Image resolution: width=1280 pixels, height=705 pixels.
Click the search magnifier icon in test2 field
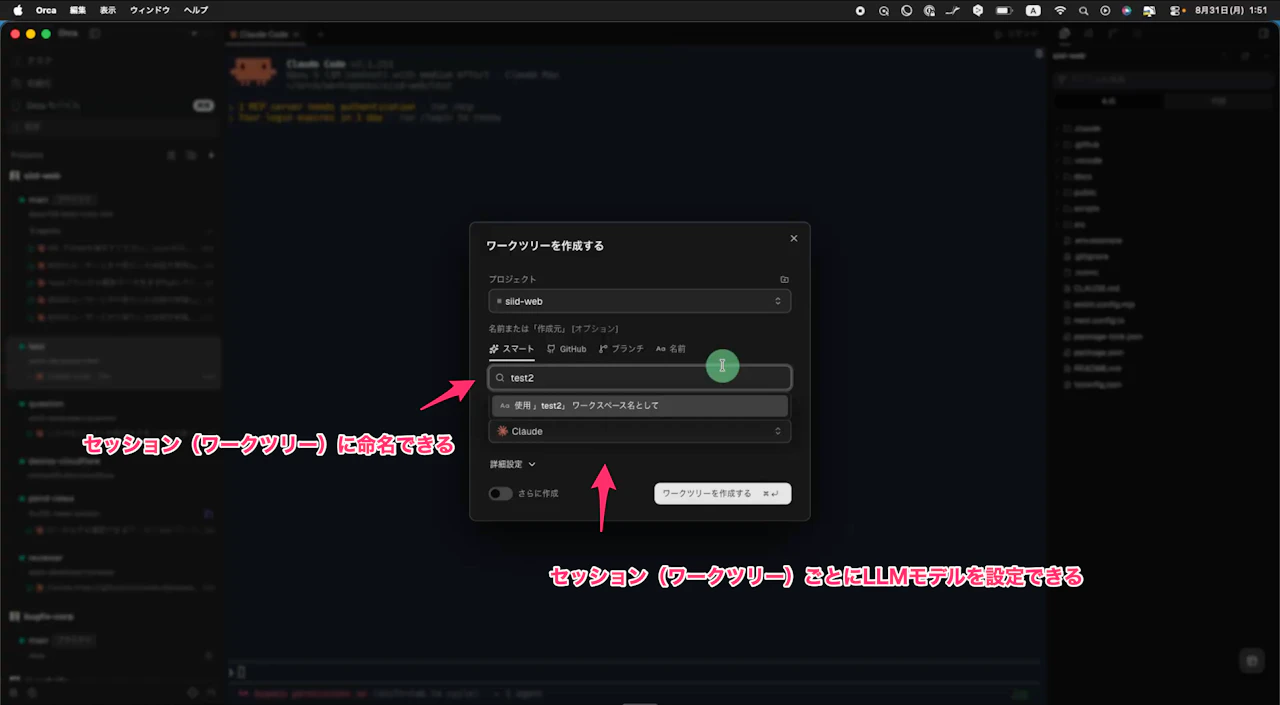tap(500, 378)
